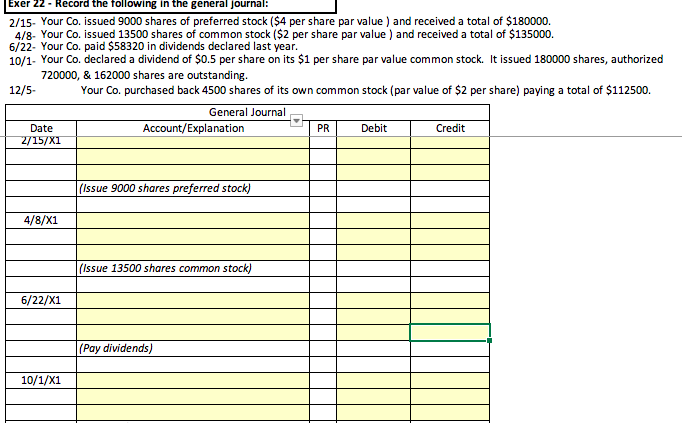Viewport: 682px width, 423px height.
Task: Click the currently selected green-outlined credit cell
Action: [450, 333]
